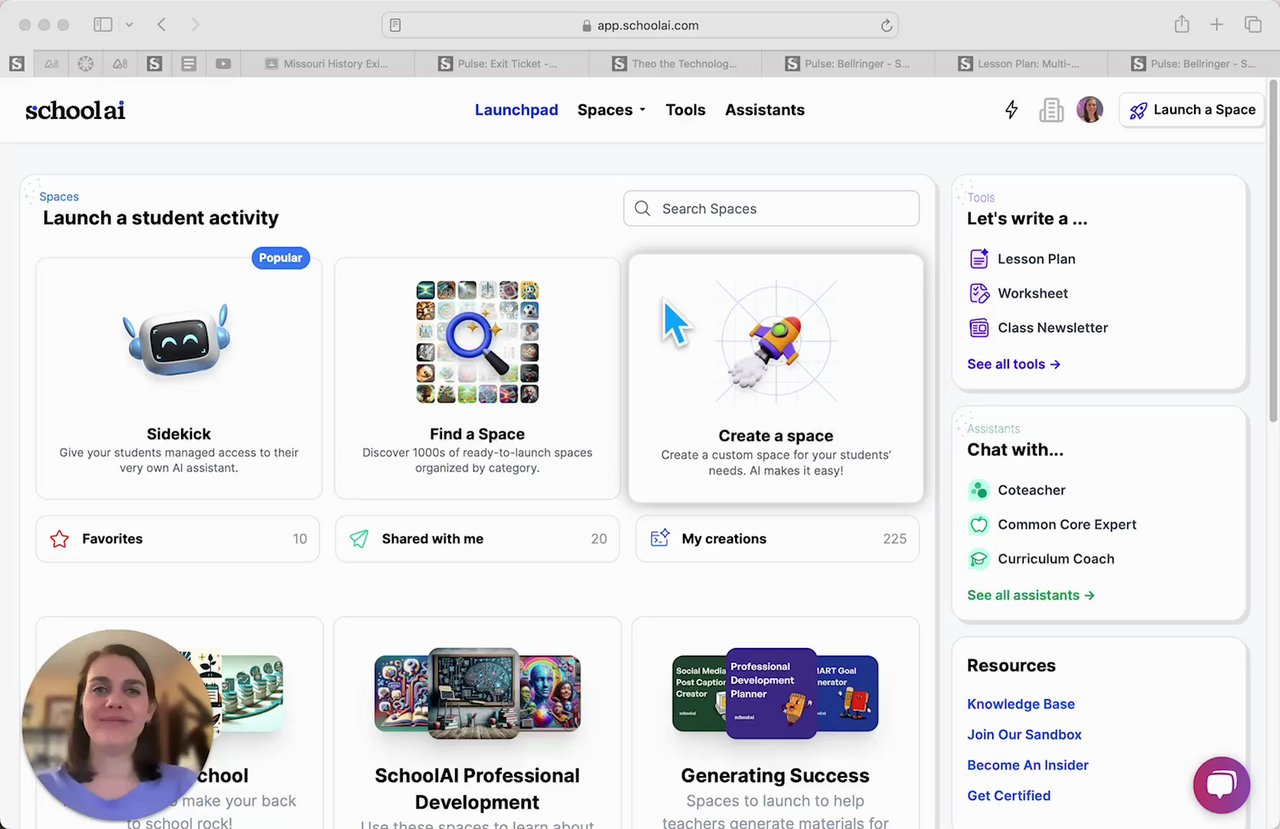The width and height of the screenshot is (1280, 829).
Task: Click the Lesson Plan document icon
Action: pyautogui.click(x=979, y=259)
